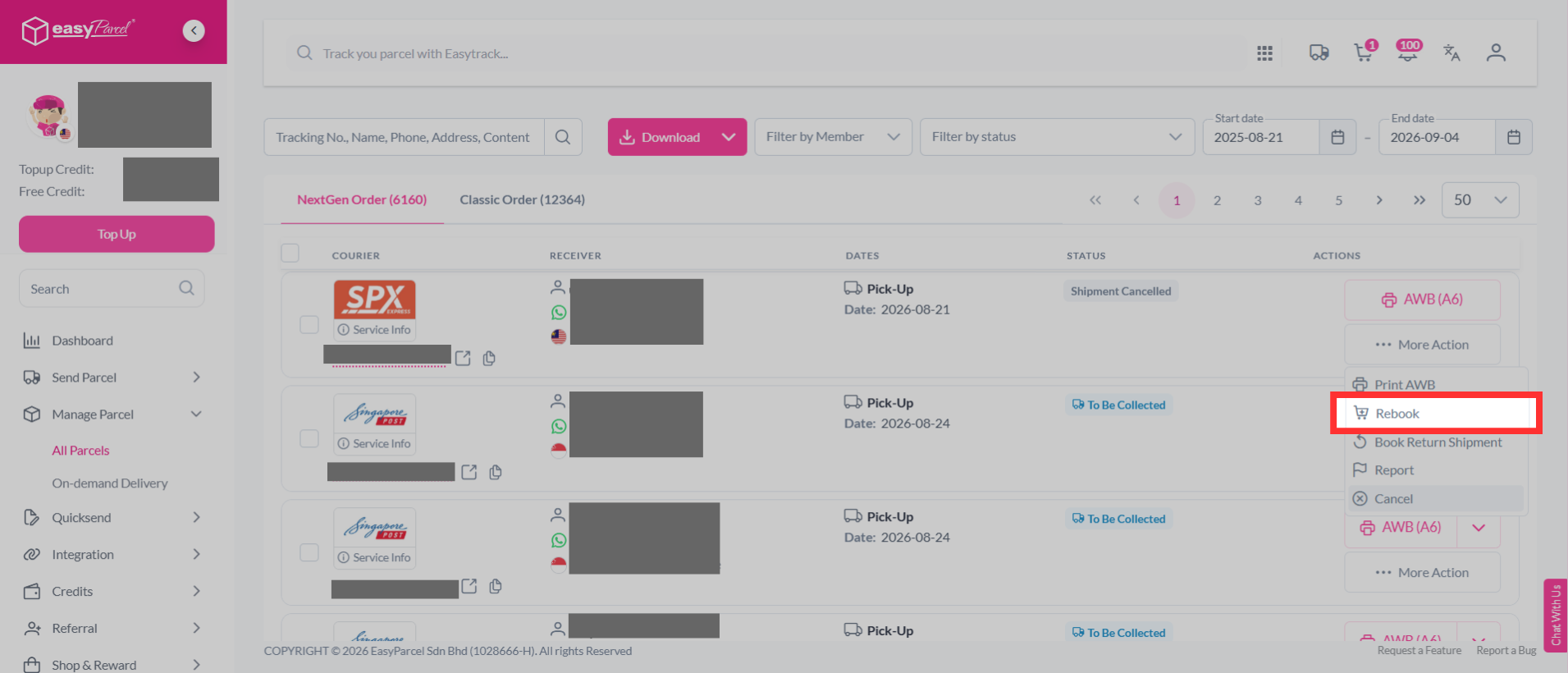The image size is (1568, 673).
Task: Go to page 3
Action: (x=1258, y=200)
